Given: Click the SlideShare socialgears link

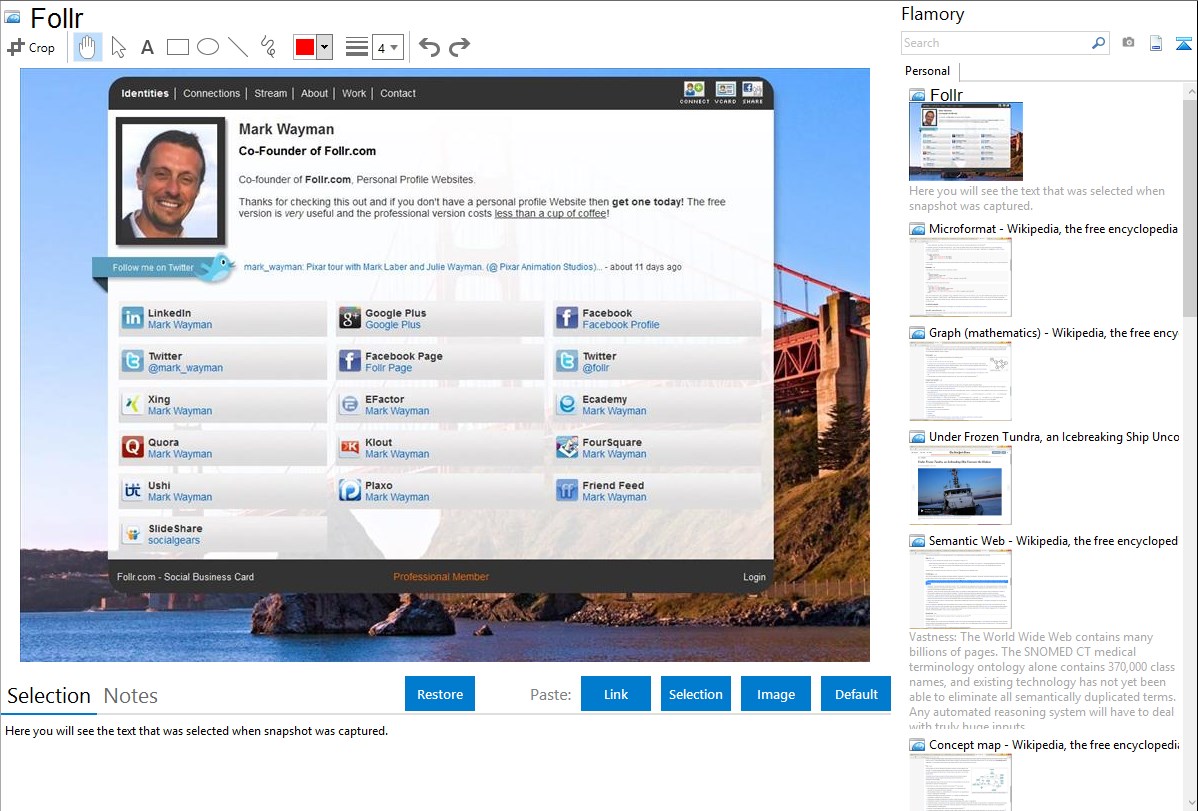Looking at the screenshot, I should (173, 540).
